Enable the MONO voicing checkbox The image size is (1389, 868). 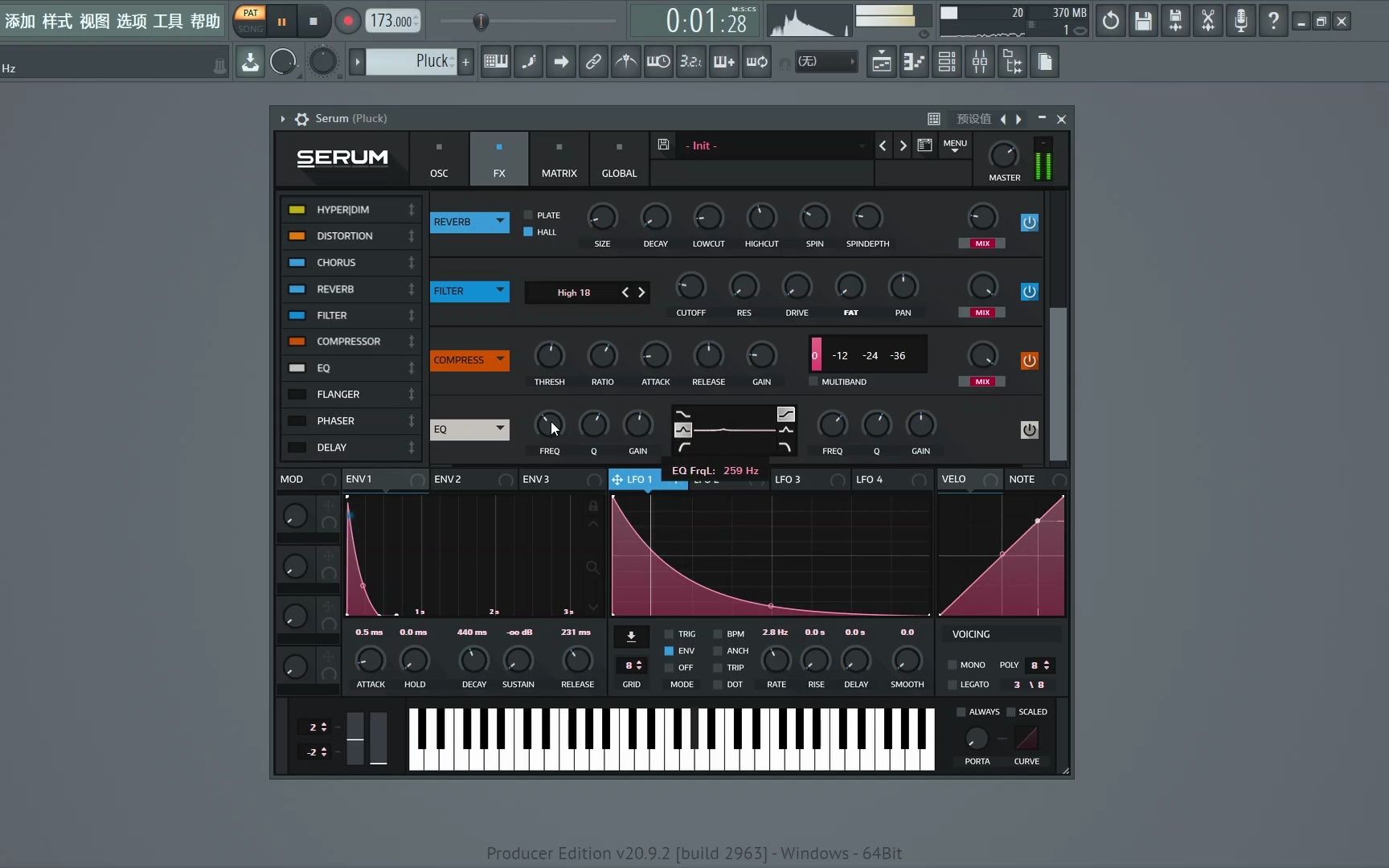953,665
